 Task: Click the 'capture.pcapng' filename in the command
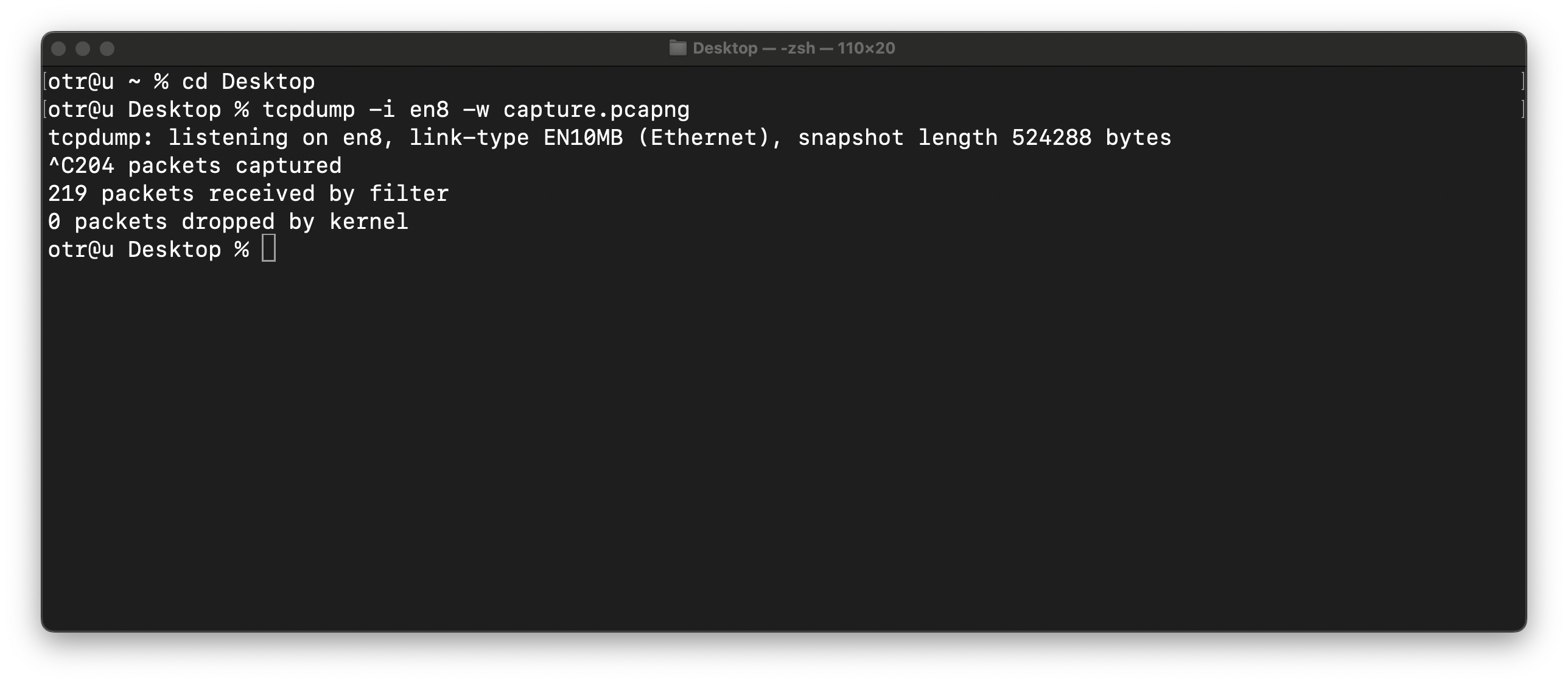[x=597, y=110]
